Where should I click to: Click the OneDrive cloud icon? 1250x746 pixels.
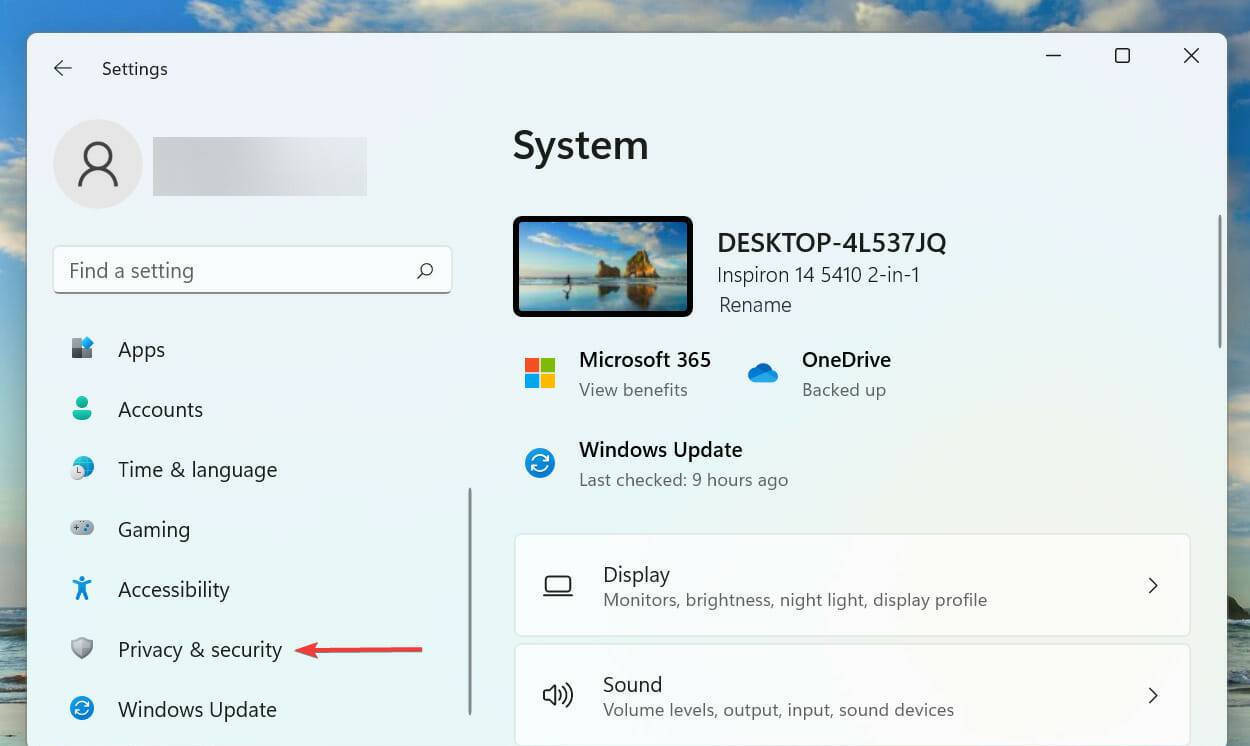tap(762, 372)
